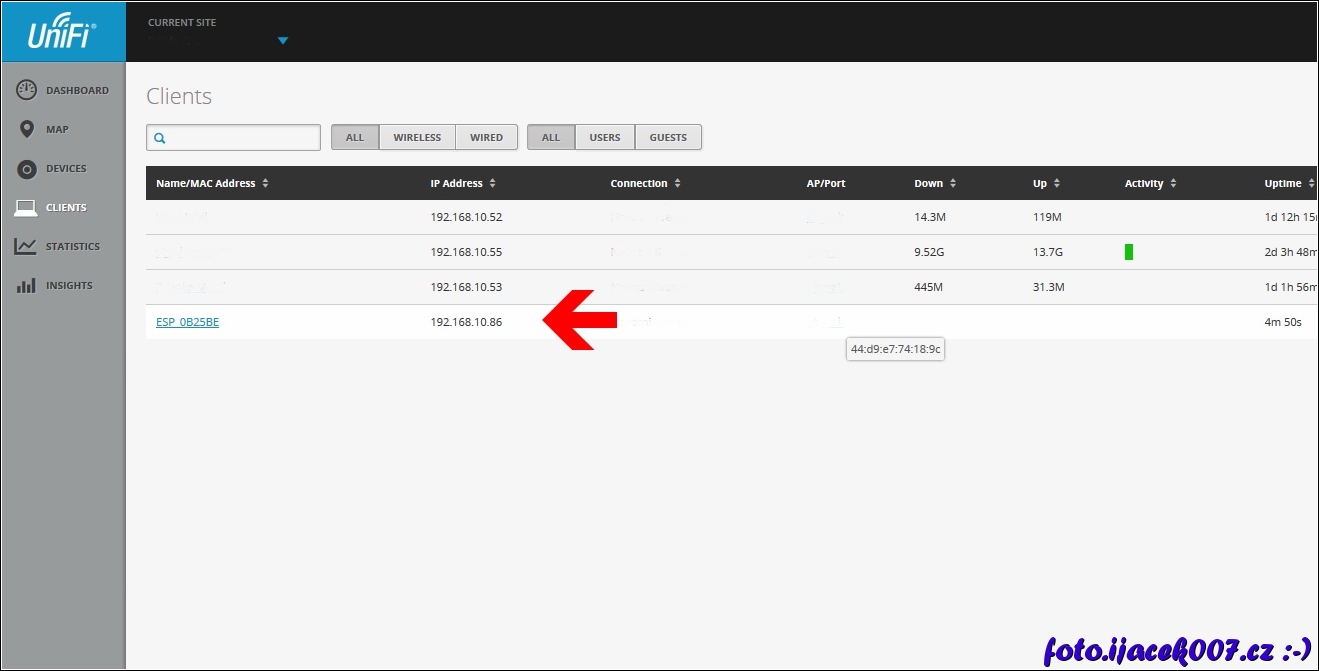
Task: Show only Users clients
Action: (605, 138)
